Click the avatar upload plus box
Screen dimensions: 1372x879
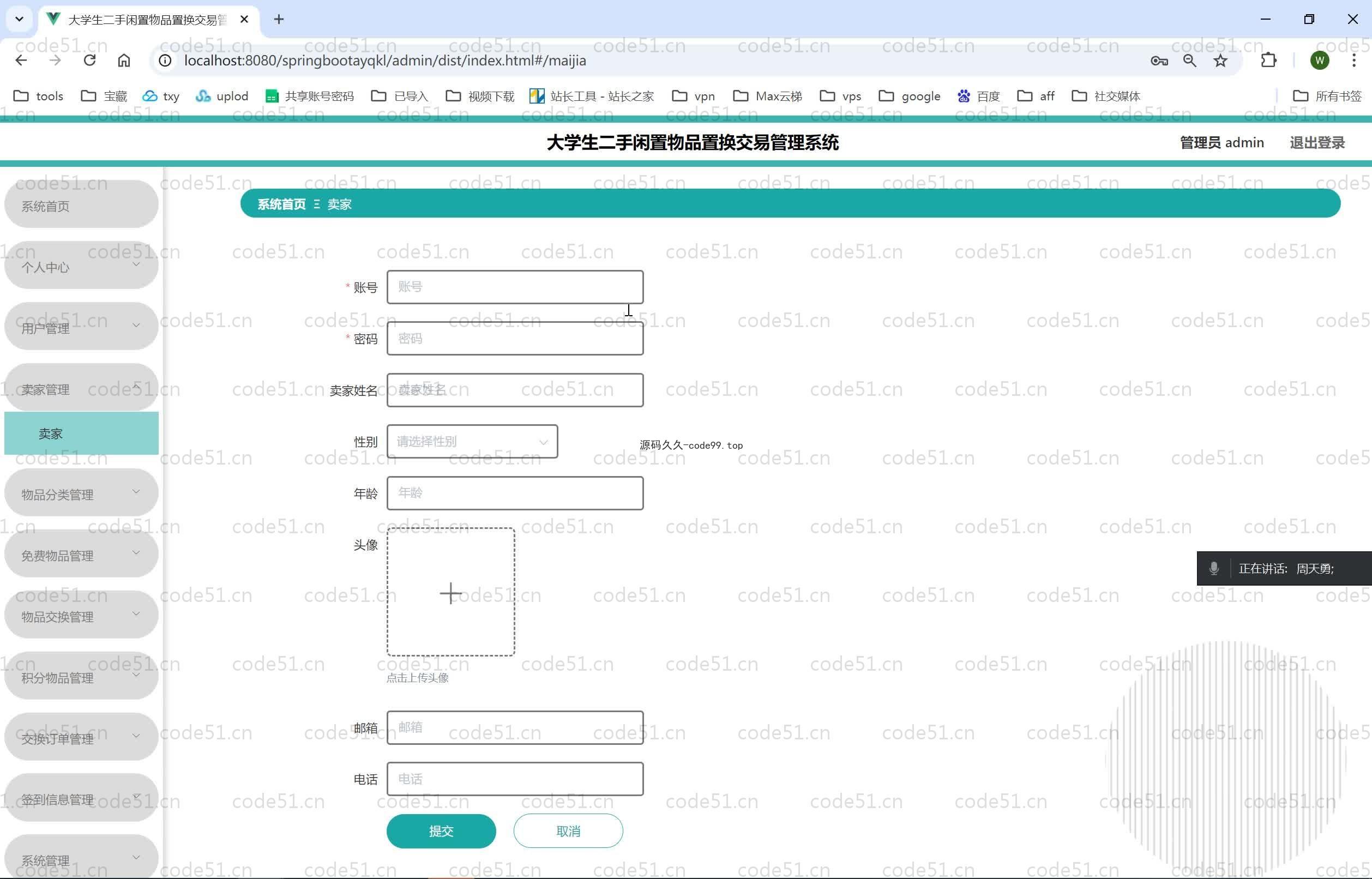click(x=450, y=593)
